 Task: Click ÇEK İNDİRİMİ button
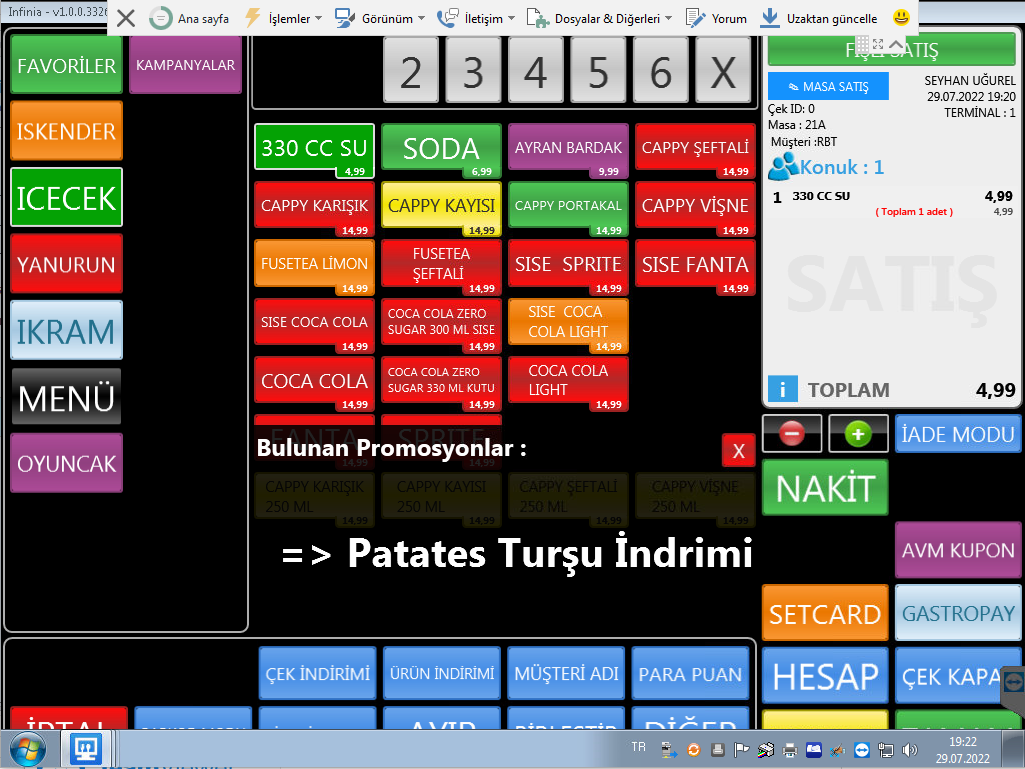(318, 674)
